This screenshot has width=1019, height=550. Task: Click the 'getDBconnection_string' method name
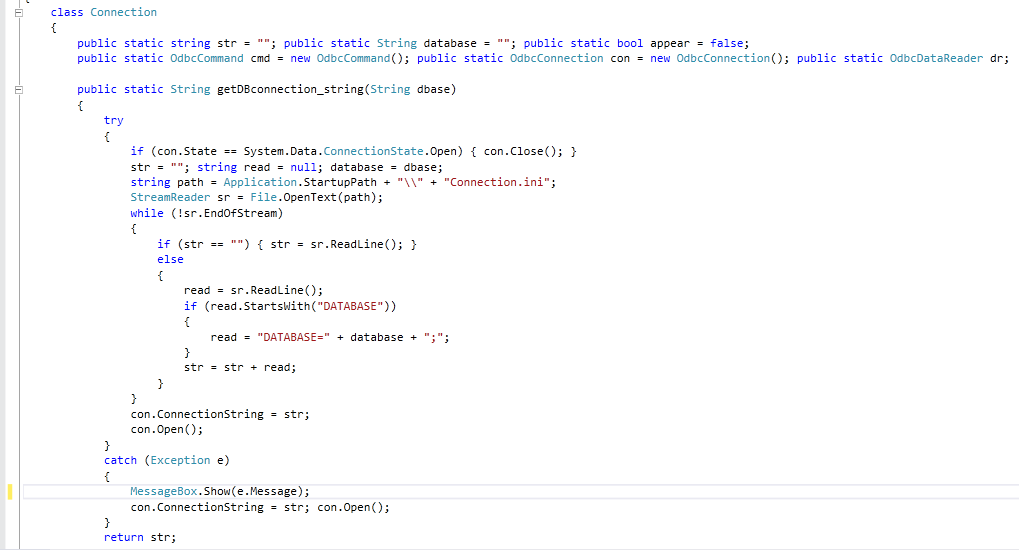click(x=290, y=90)
